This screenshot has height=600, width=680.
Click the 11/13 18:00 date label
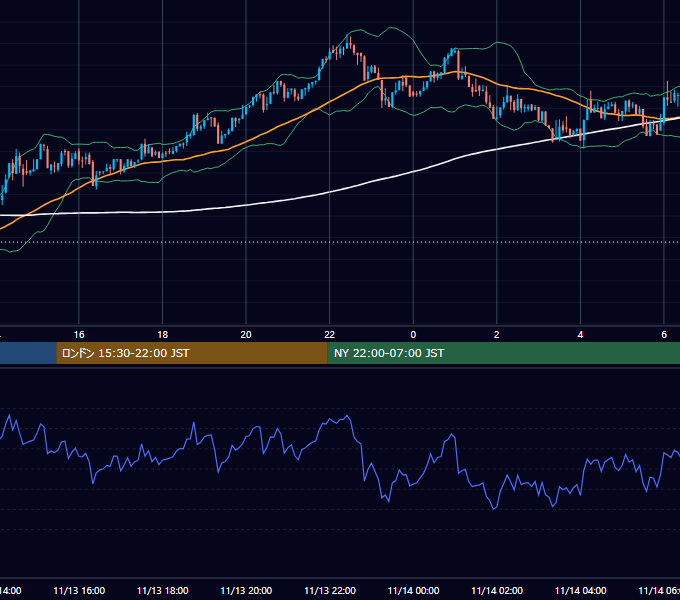[x=163, y=590]
